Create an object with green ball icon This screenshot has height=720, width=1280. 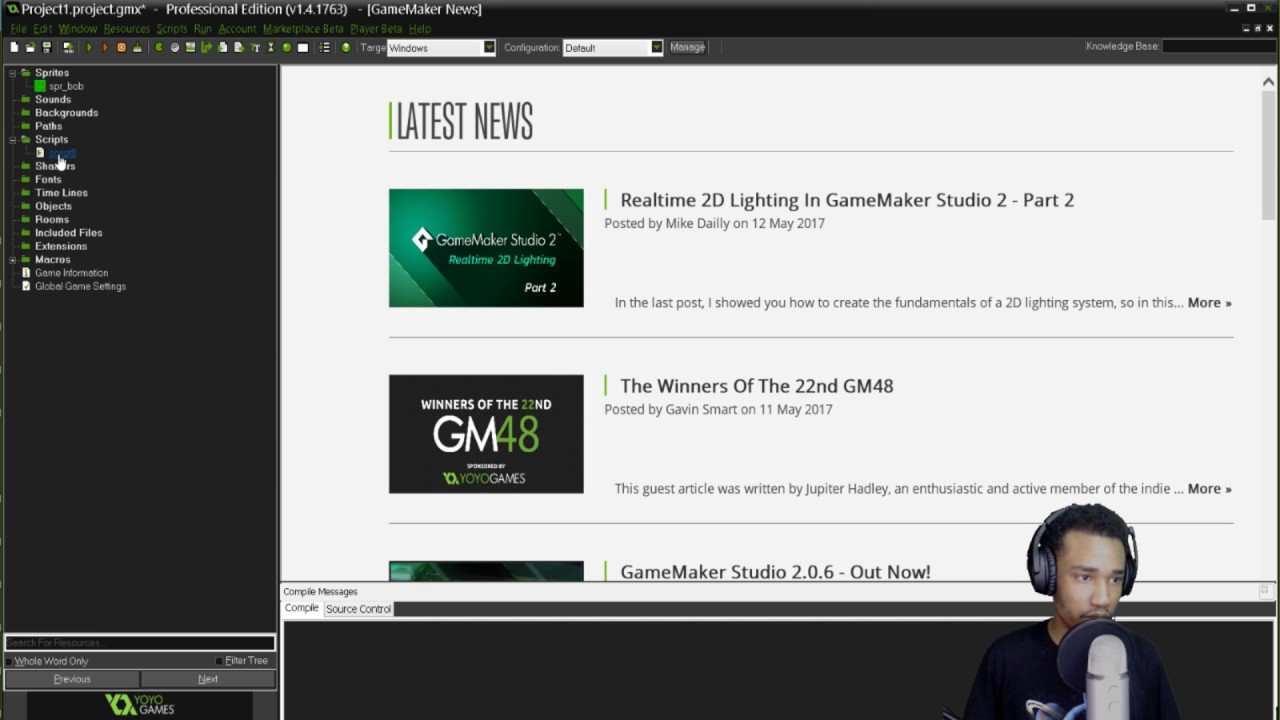coord(286,47)
